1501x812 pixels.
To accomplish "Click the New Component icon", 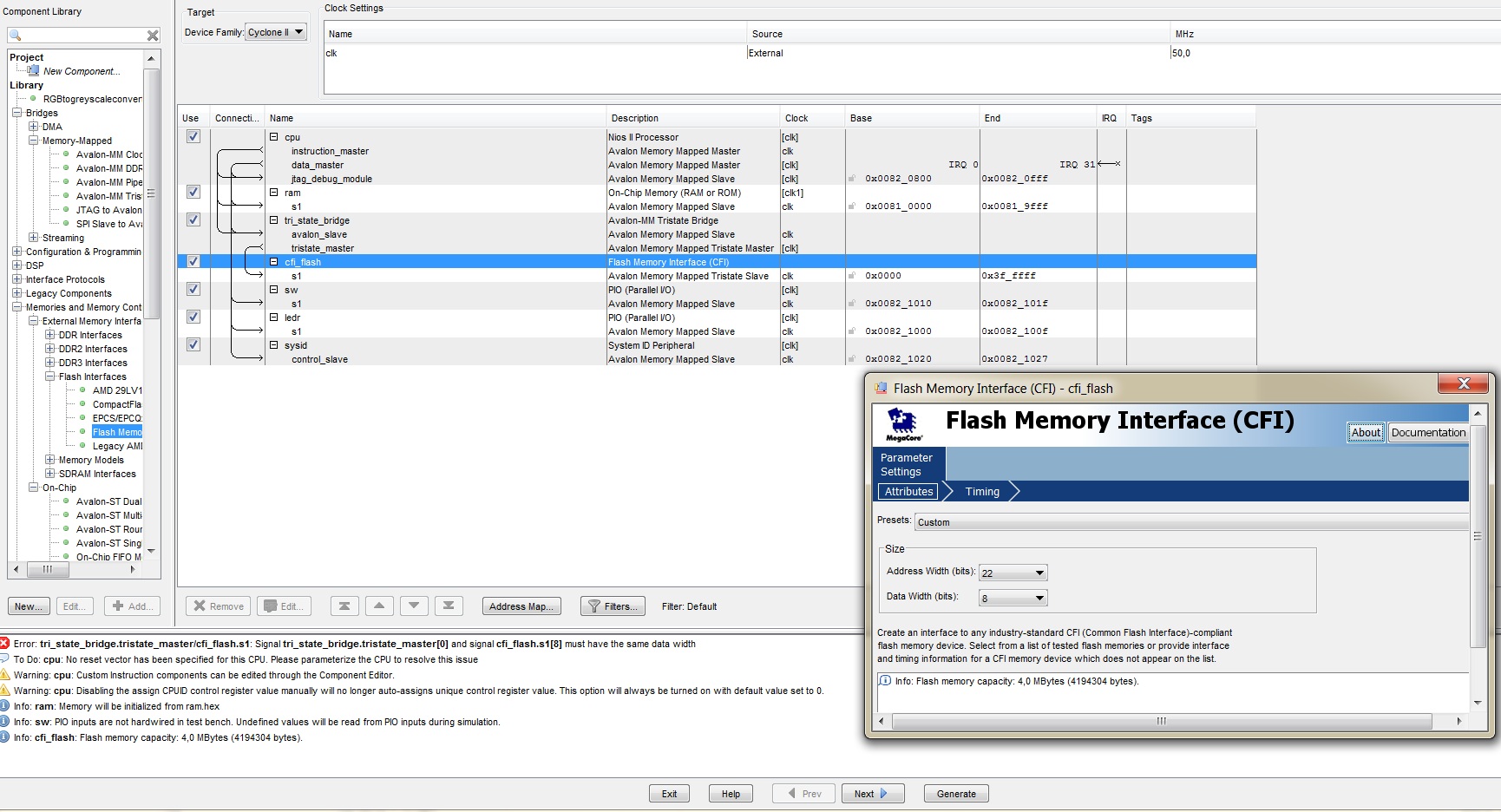I will (34, 70).
